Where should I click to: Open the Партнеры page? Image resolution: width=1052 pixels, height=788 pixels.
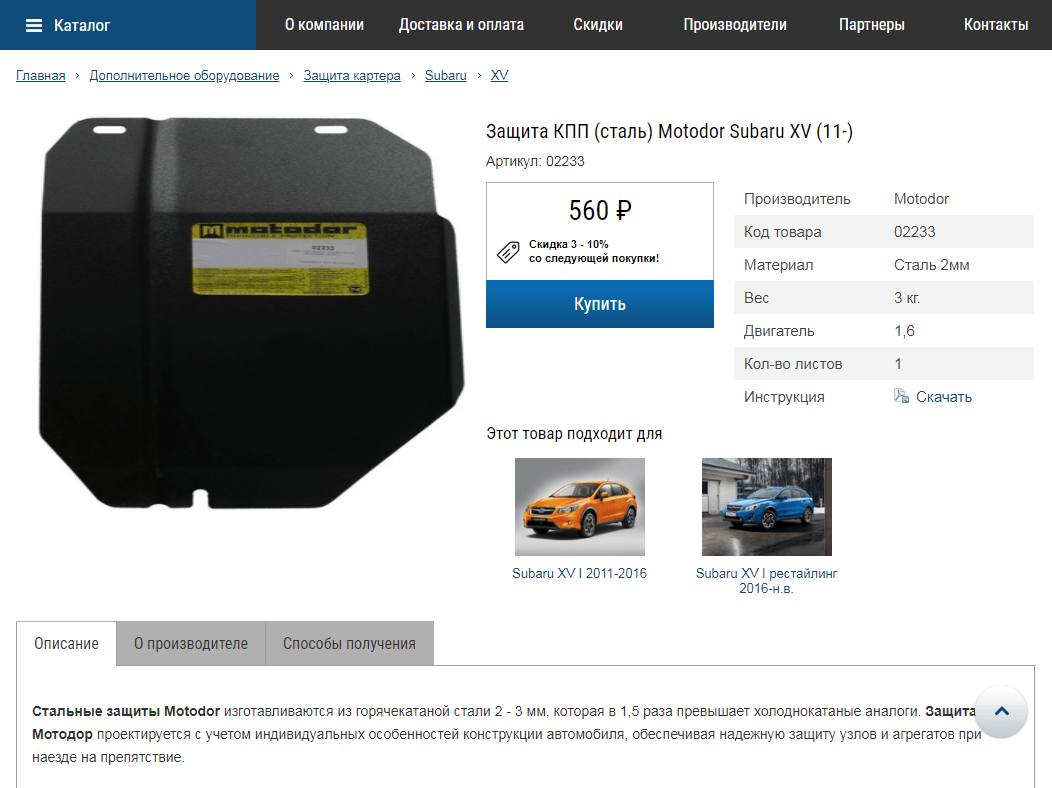pos(872,25)
